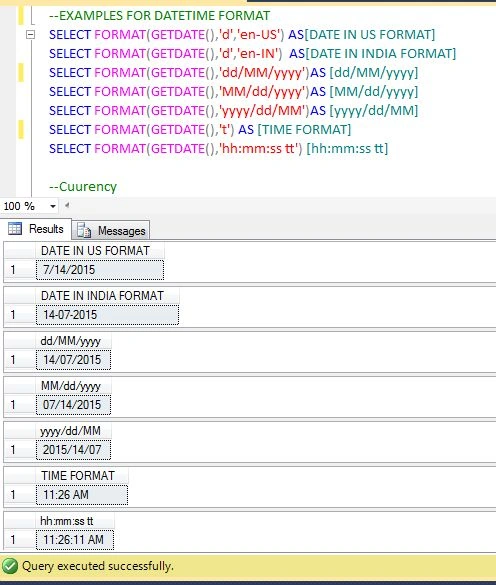Select the cell value 2015/14/07
Image resolution: width=496 pixels, height=585 pixels.
click(x=74, y=450)
